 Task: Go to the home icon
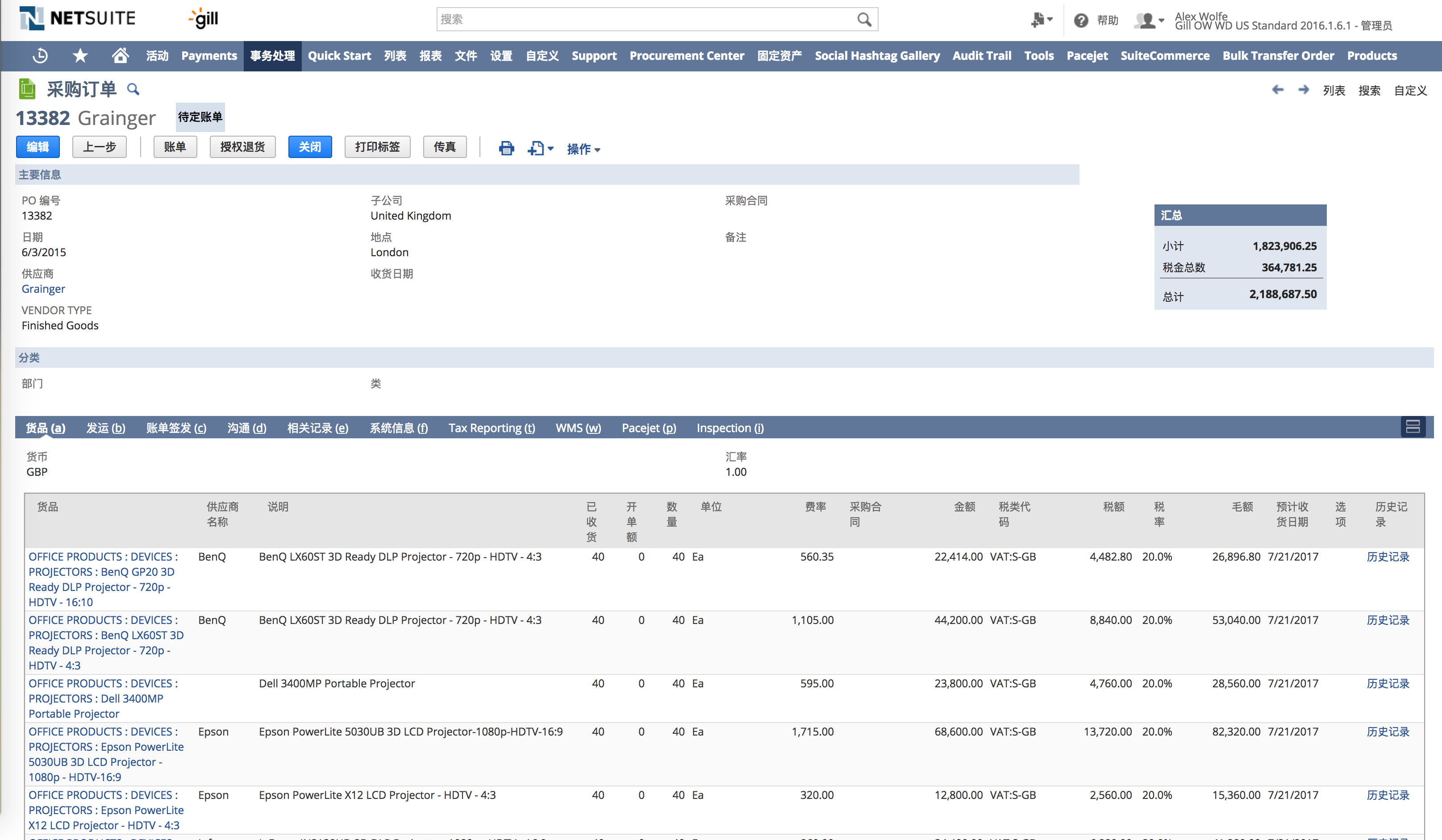point(120,55)
